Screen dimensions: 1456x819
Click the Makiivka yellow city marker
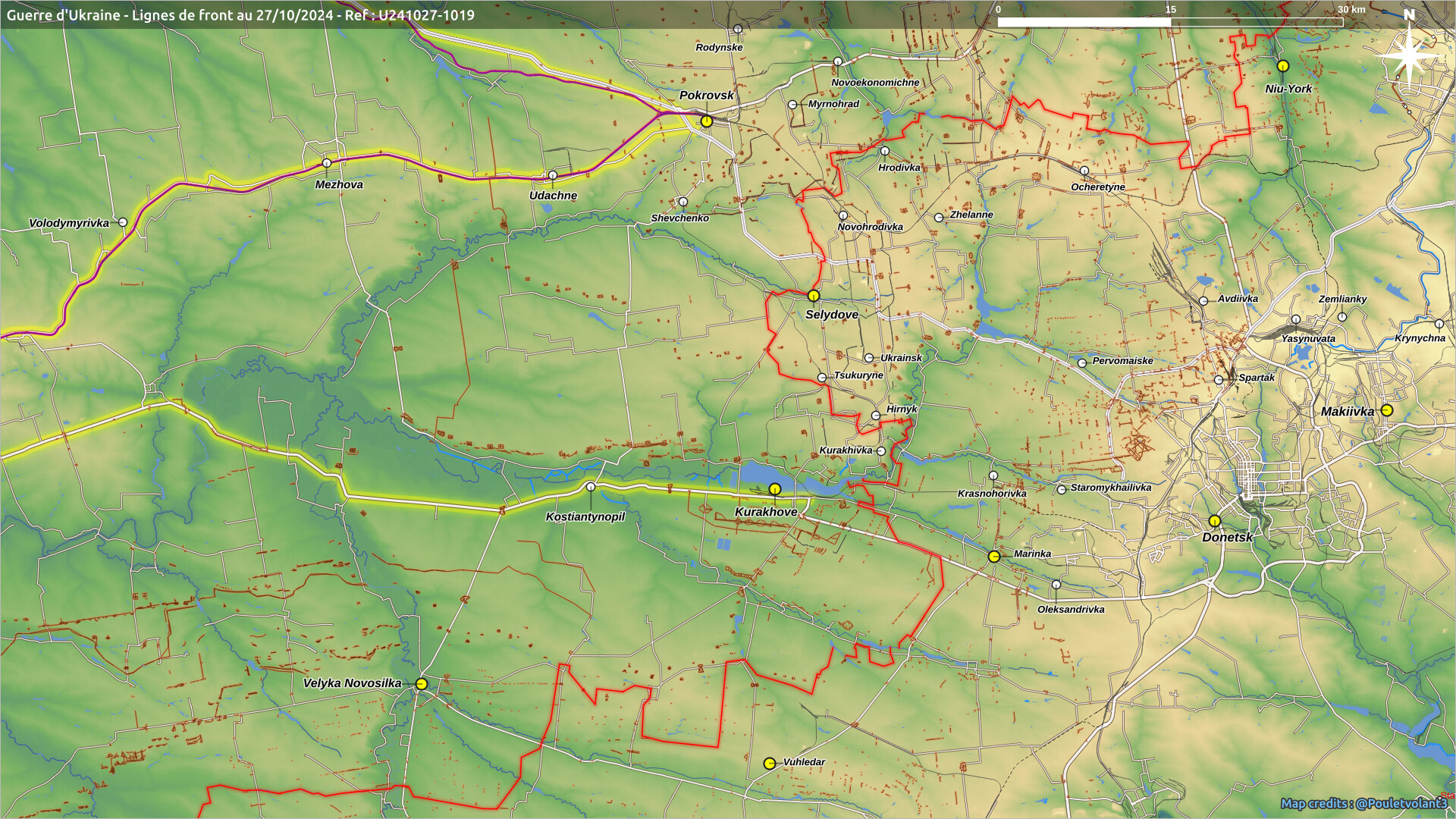pyautogui.click(x=1387, y=410)
